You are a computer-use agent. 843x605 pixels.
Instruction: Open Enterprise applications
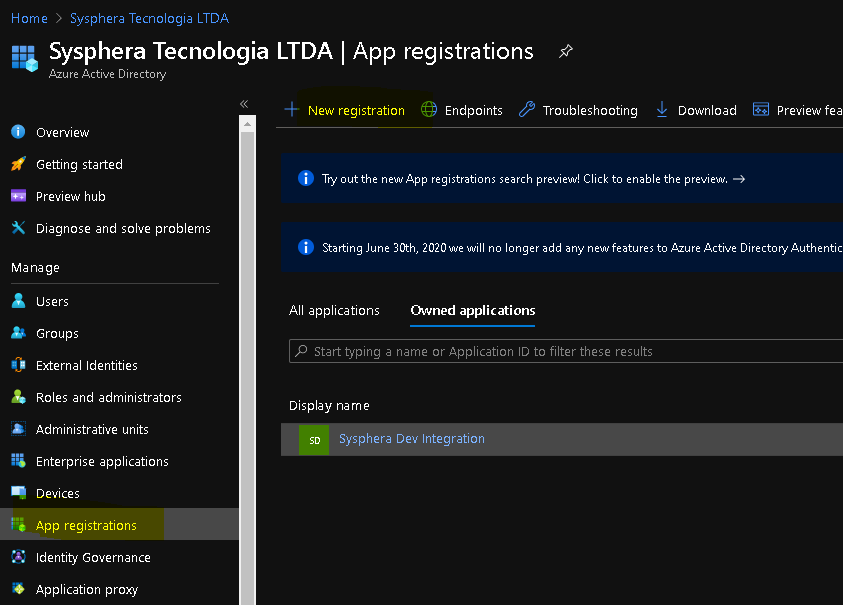coord(102,461)
